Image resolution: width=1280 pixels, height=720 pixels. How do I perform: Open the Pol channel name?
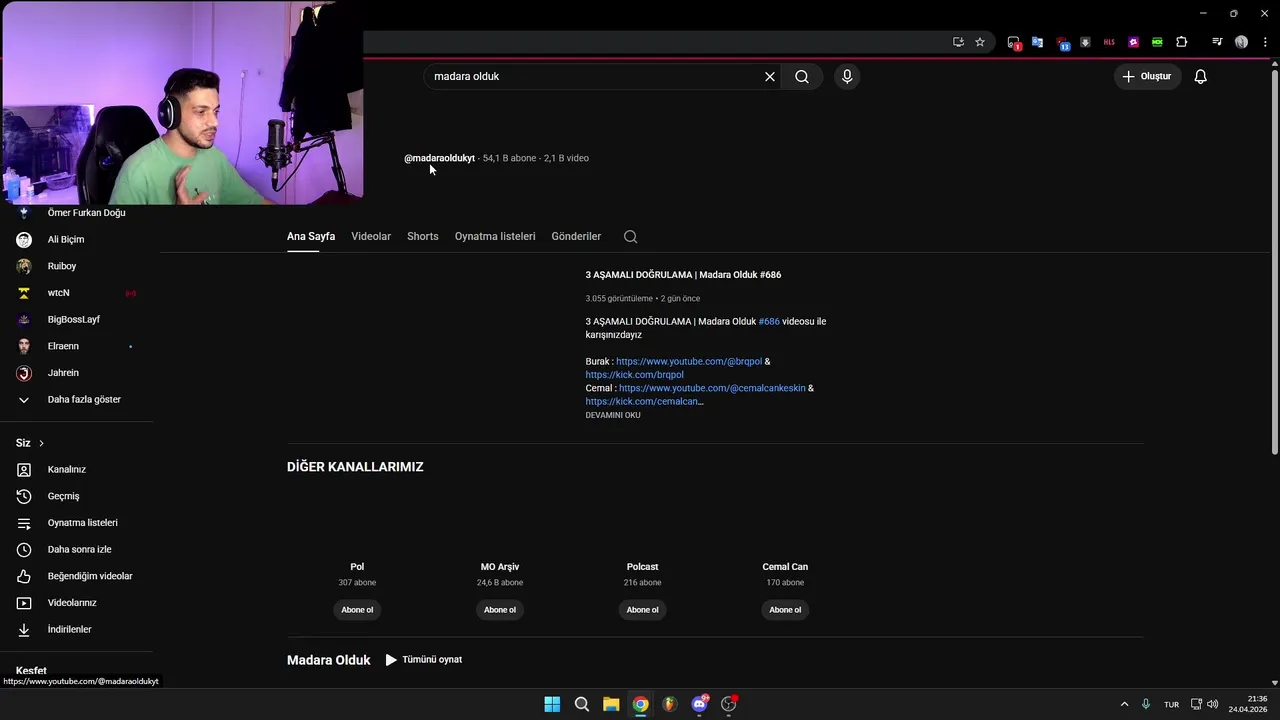[357, 567]
